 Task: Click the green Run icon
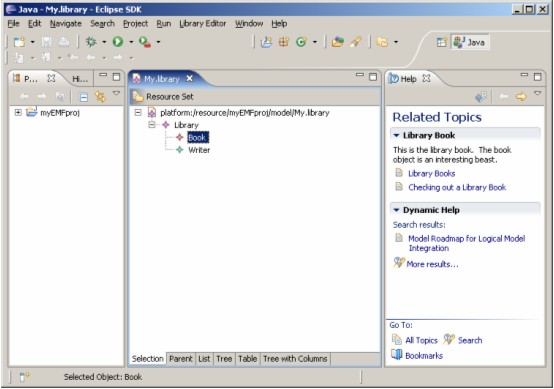point(118,42)
